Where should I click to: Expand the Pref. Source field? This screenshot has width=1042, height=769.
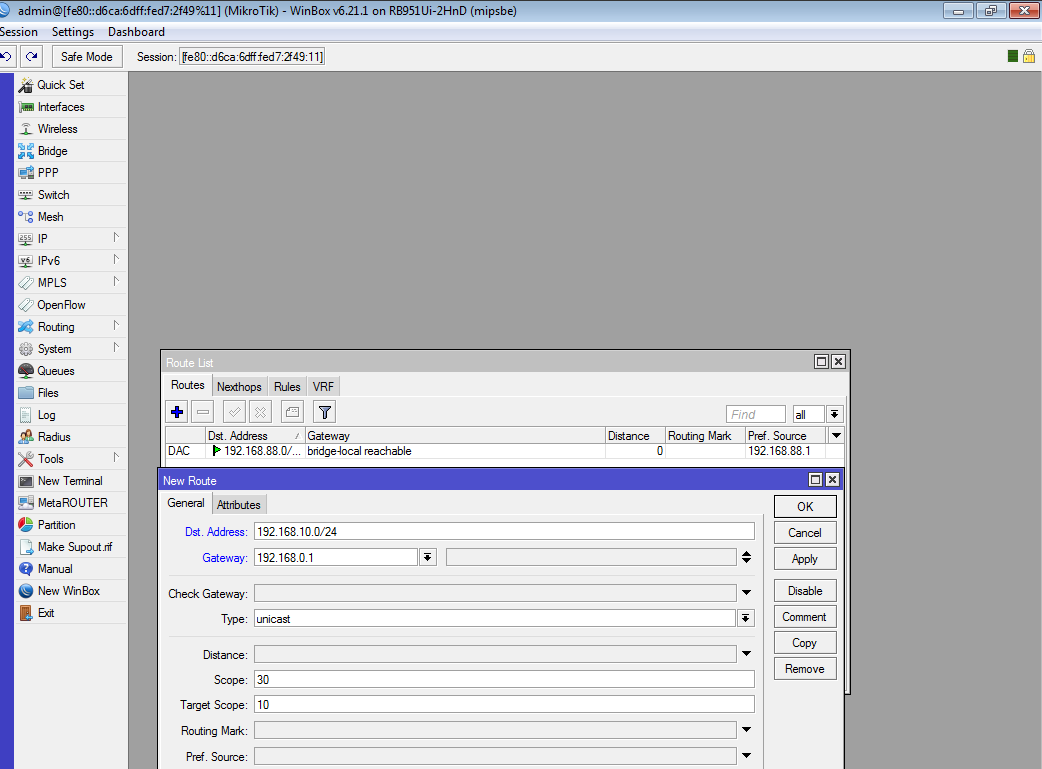[x=746, y=756]
